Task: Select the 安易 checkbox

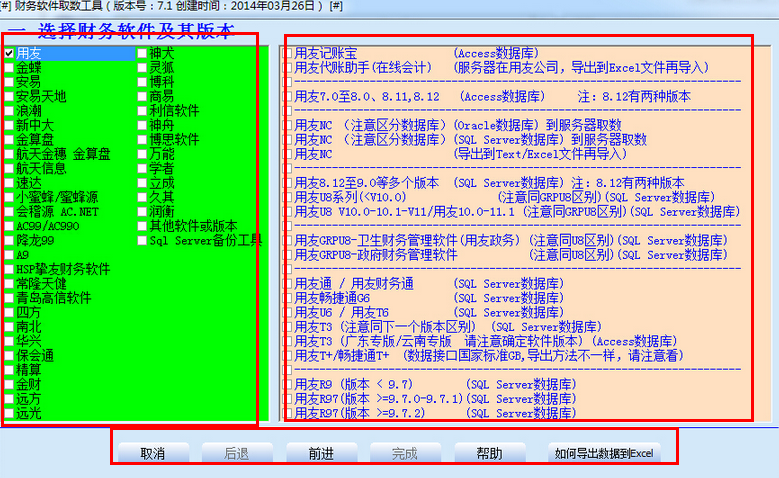Action: pos(9,82)
